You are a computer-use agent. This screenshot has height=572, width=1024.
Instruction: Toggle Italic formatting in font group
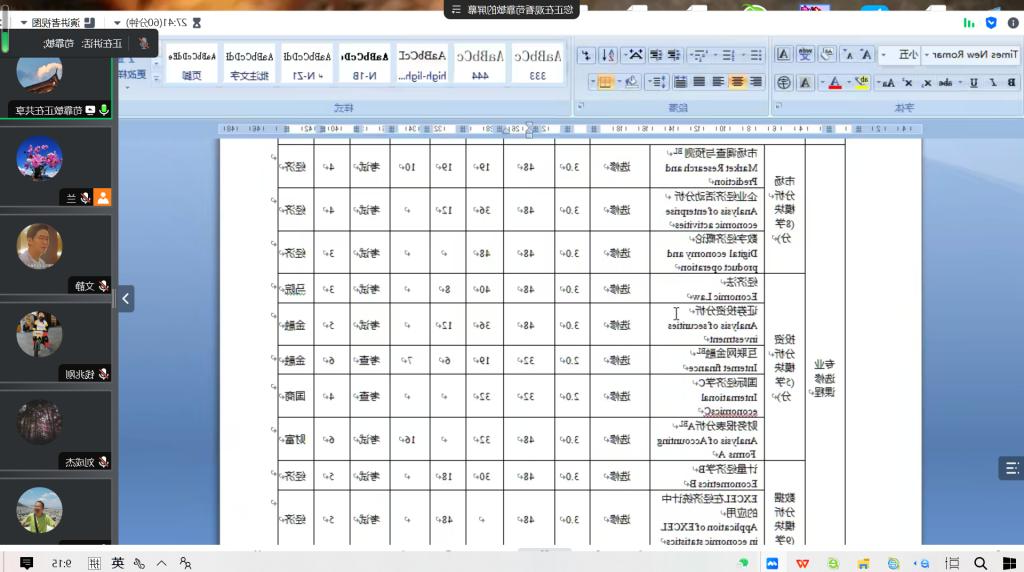click(x=992, y=83)
